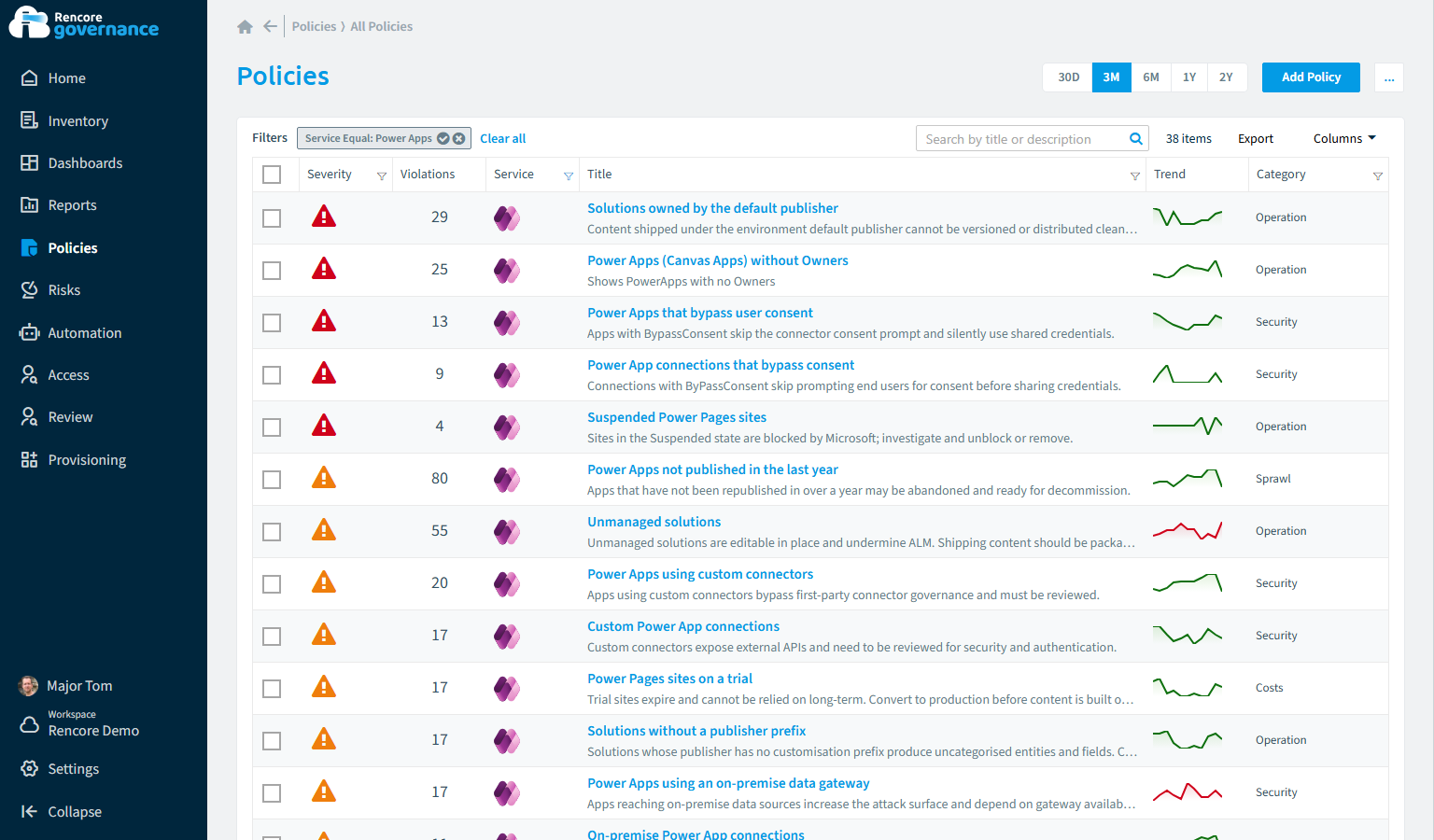Click the 38 items count

point(1188,138)
